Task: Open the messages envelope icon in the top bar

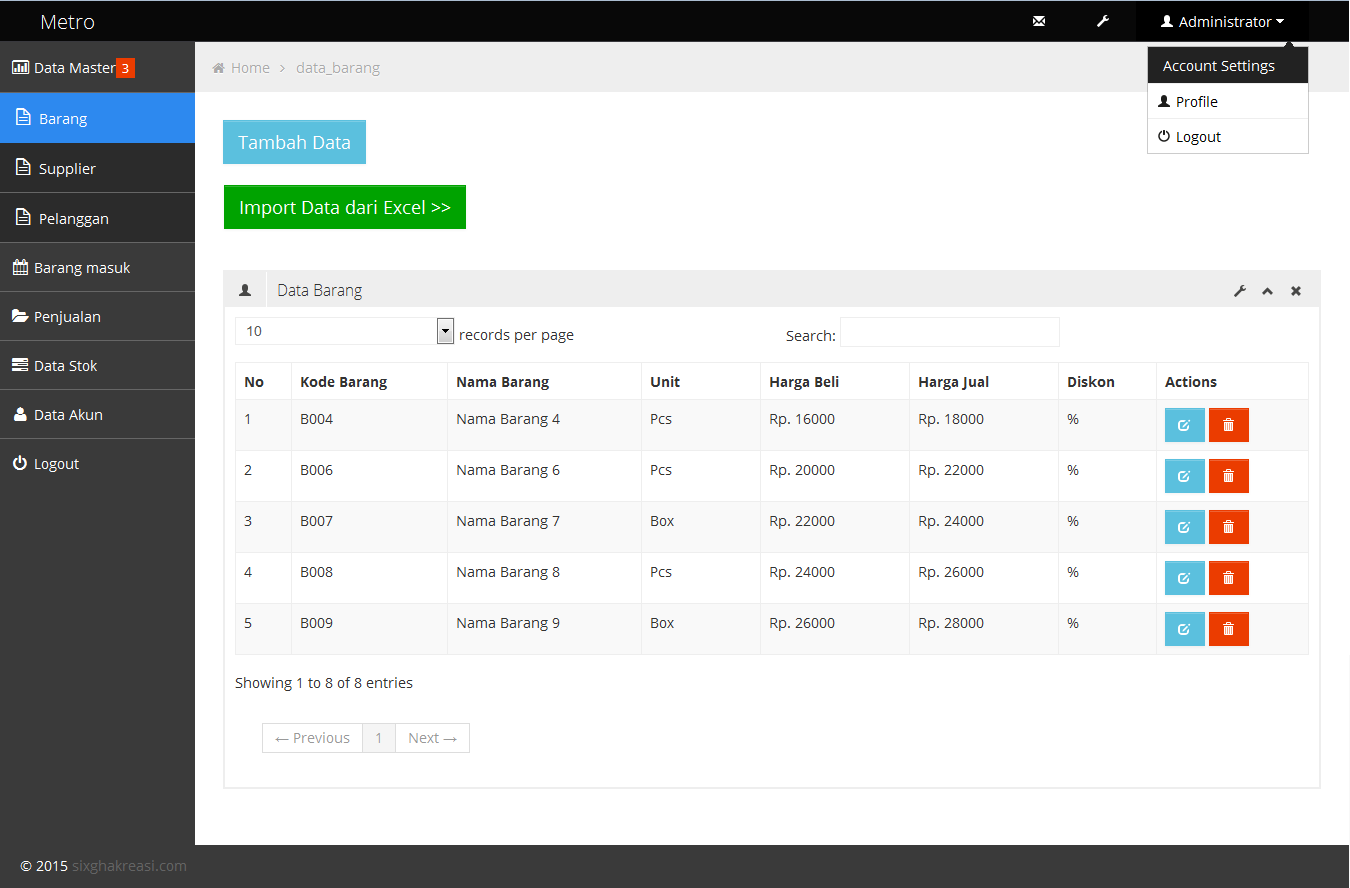Action: click(1039, 20)
